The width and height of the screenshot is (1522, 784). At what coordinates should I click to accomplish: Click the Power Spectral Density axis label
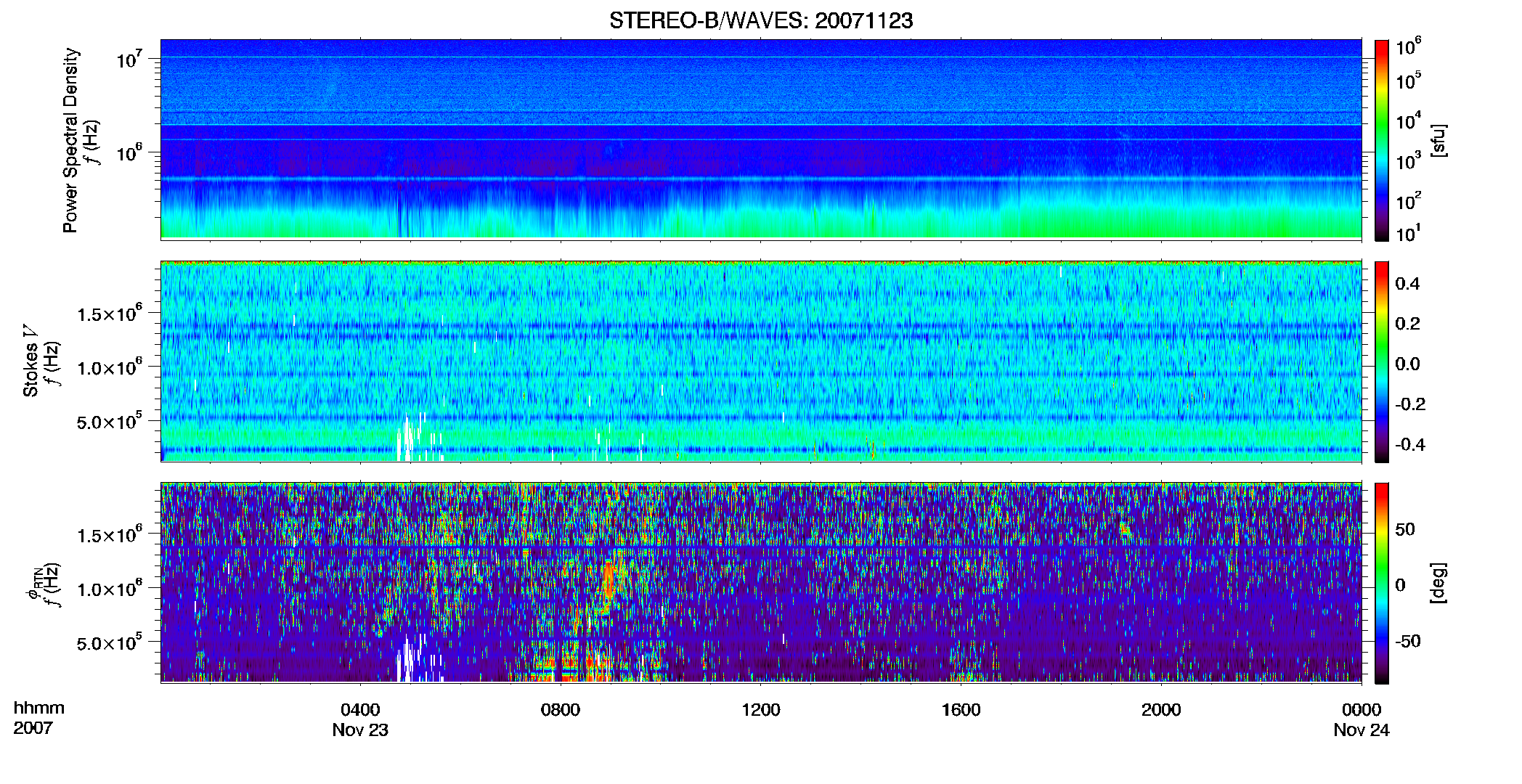(x=70, y=140)
